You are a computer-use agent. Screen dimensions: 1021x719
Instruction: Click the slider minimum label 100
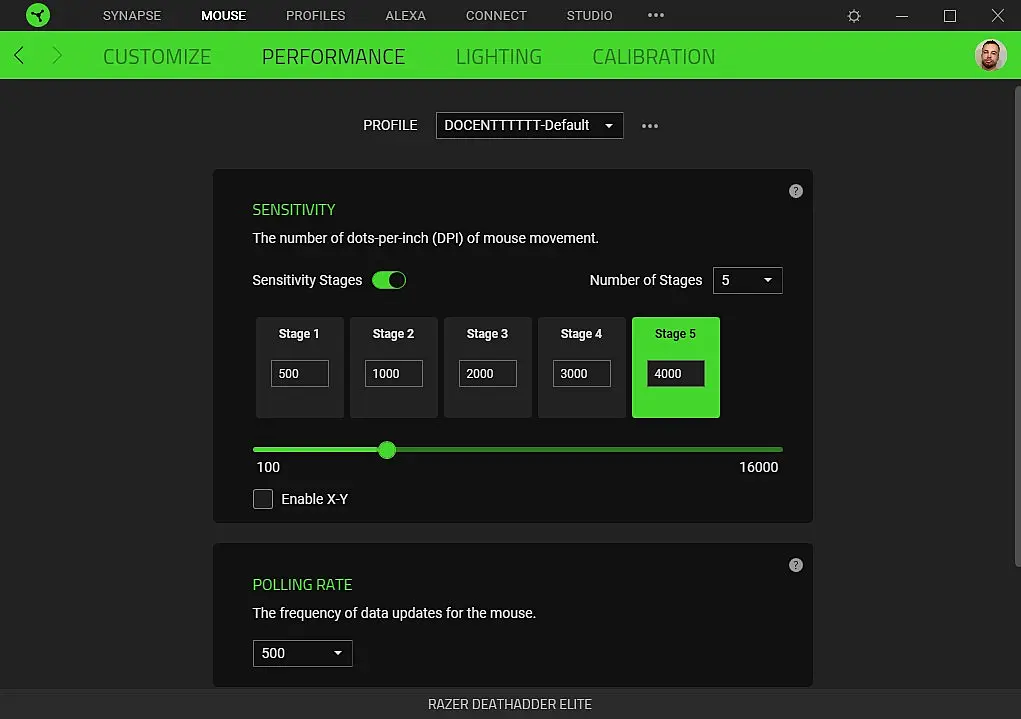pos(268,467)
